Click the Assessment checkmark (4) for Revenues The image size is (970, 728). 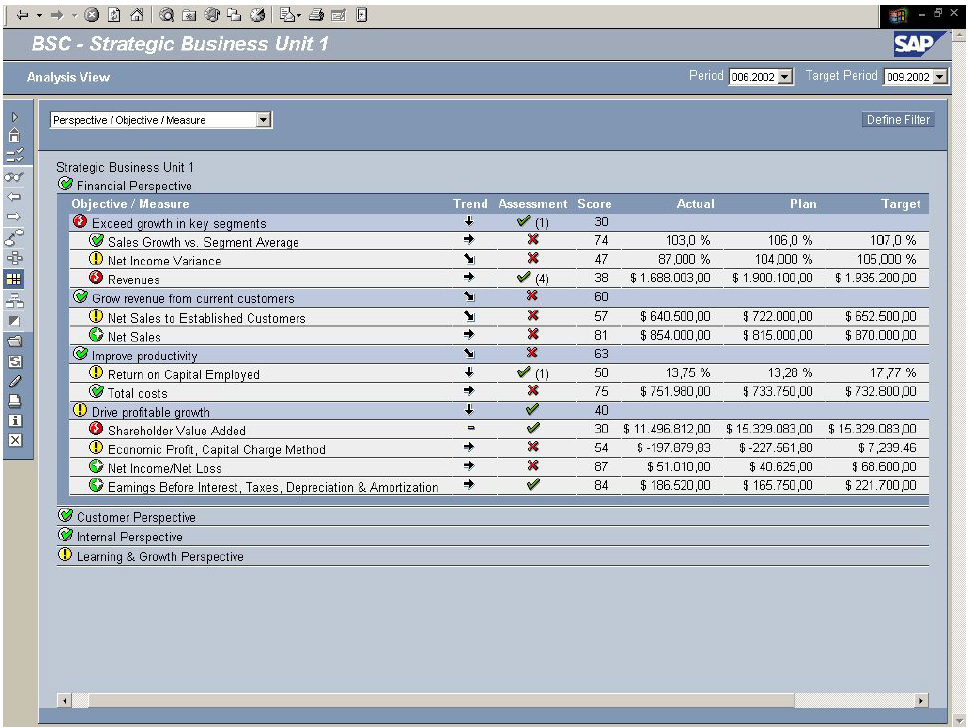point(533,278)
